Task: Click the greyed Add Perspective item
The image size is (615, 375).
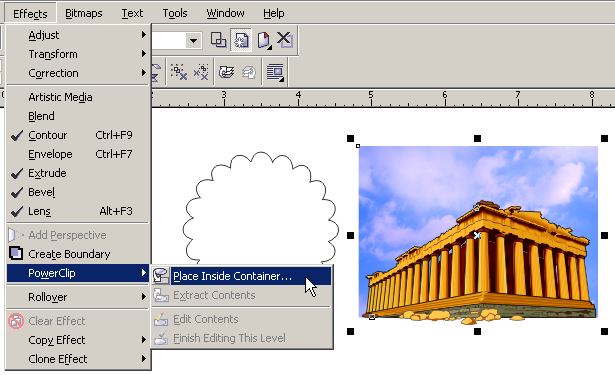Action: point(78,235)
